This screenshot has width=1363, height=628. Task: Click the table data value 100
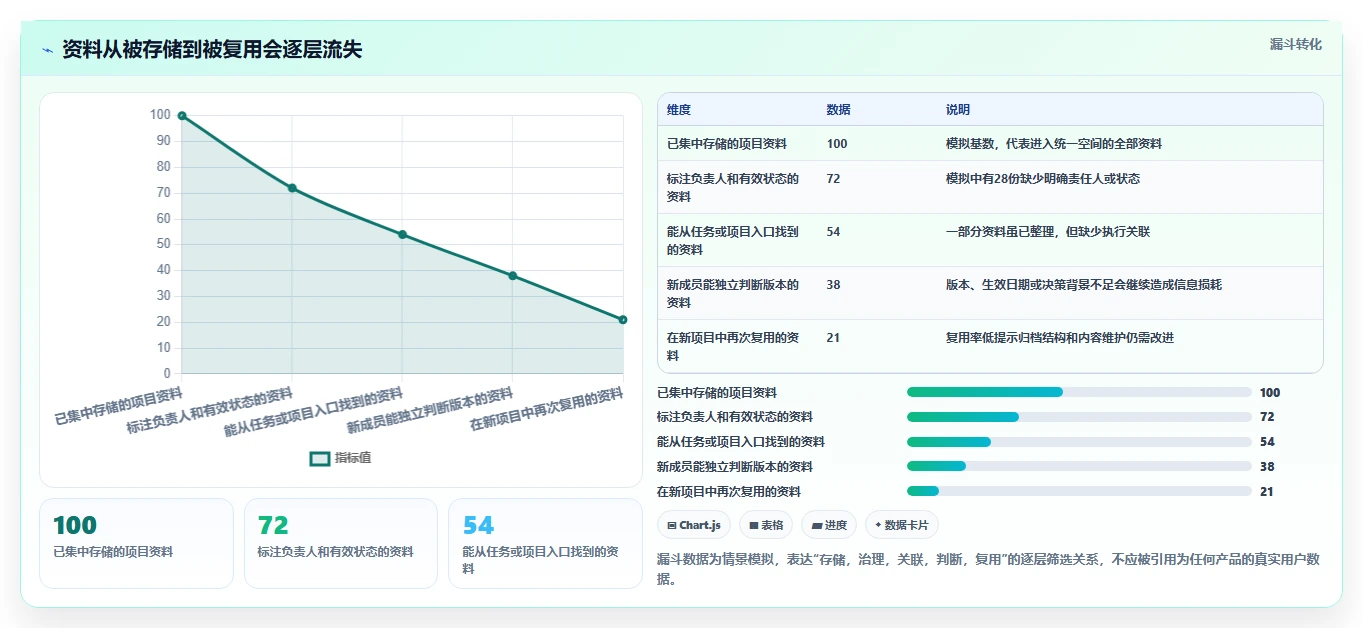coord(837,144)
